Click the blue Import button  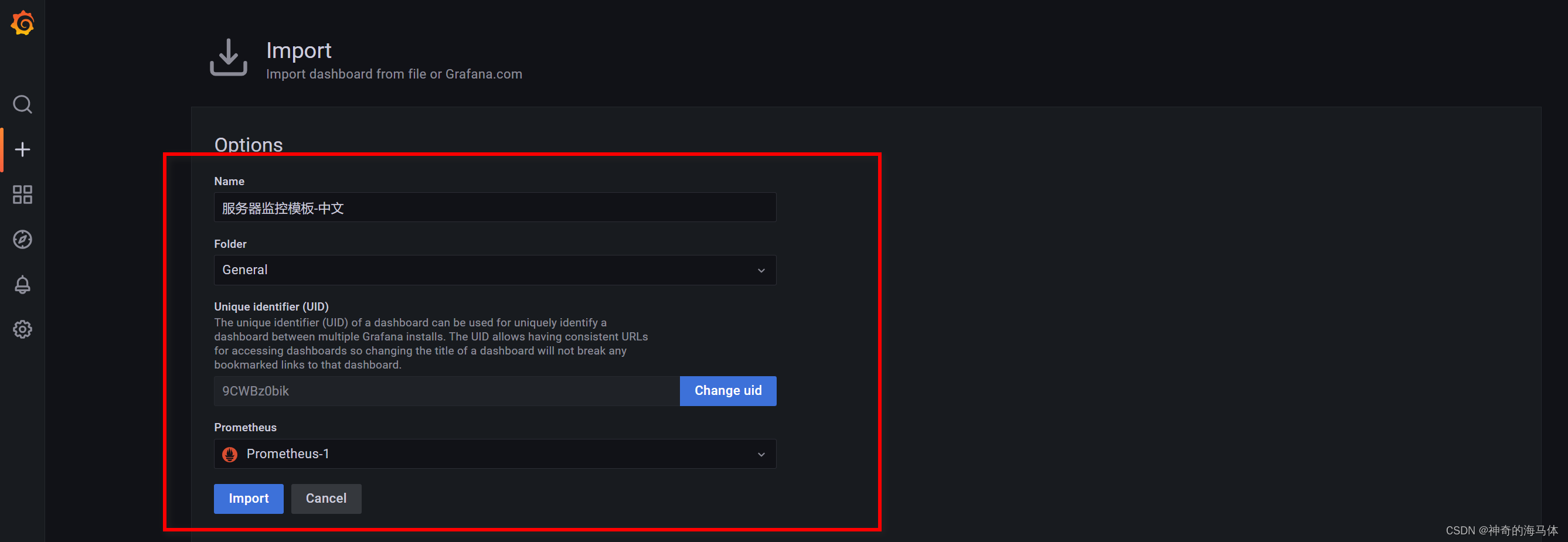[x=249, y=499]
